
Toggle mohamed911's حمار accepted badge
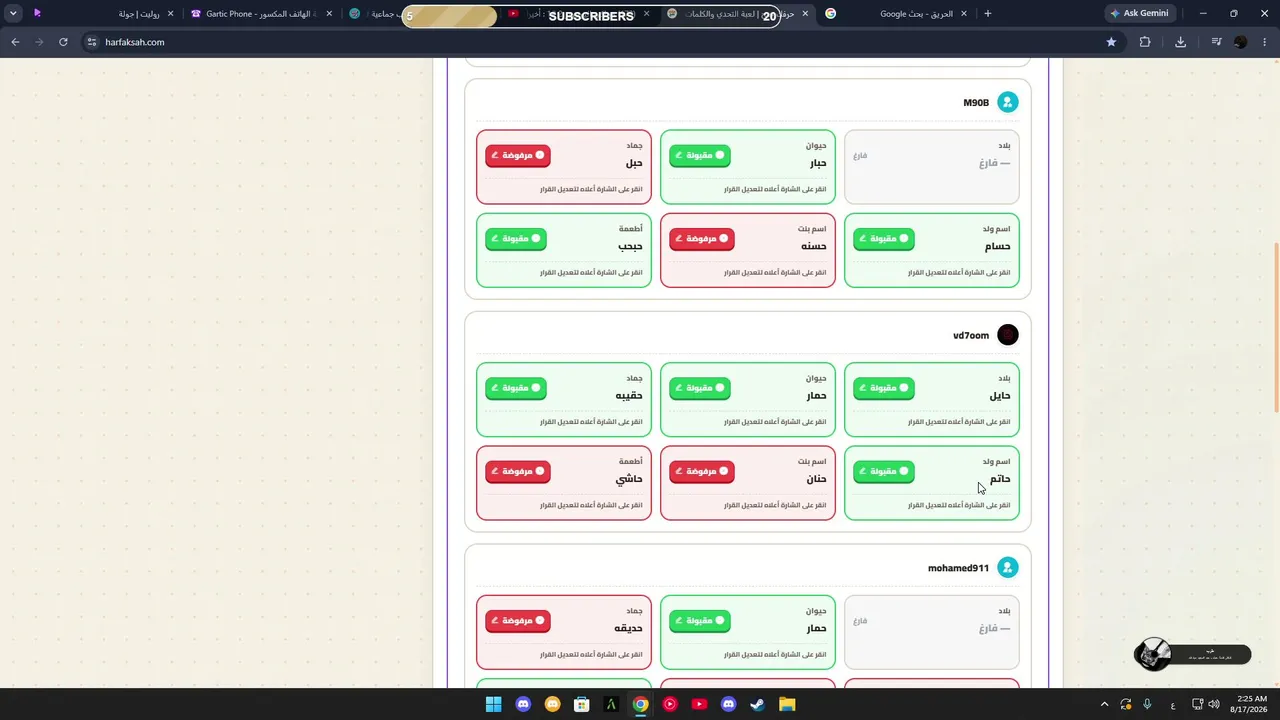pyautogui.click(x=700, y=621)
